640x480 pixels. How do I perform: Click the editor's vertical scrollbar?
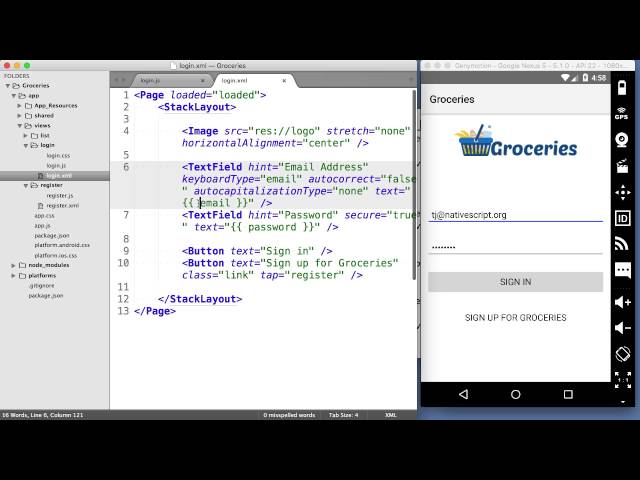pos(414,185)
